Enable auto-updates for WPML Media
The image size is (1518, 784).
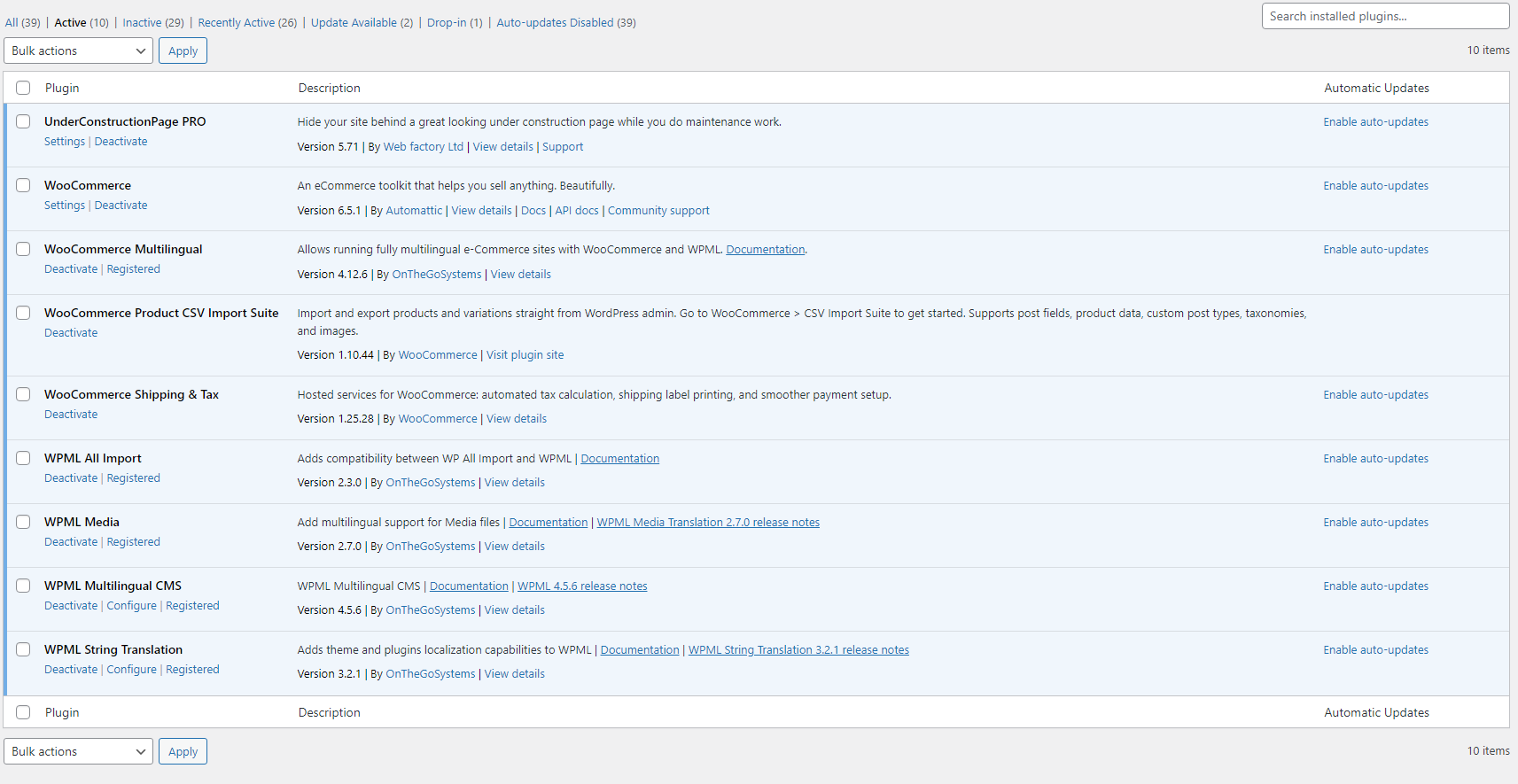[1376, 523]
